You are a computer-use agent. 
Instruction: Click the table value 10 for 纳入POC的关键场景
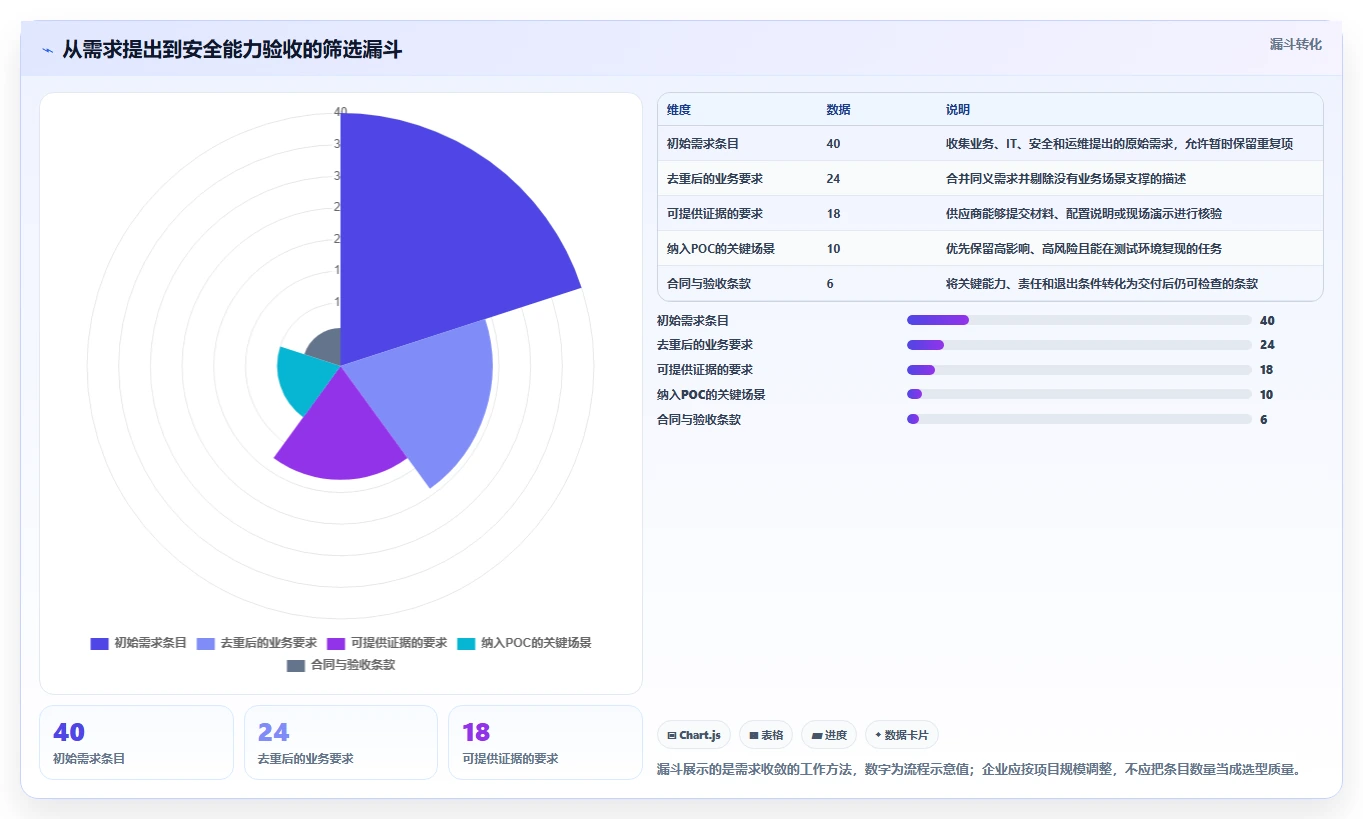tap(834, 248)
